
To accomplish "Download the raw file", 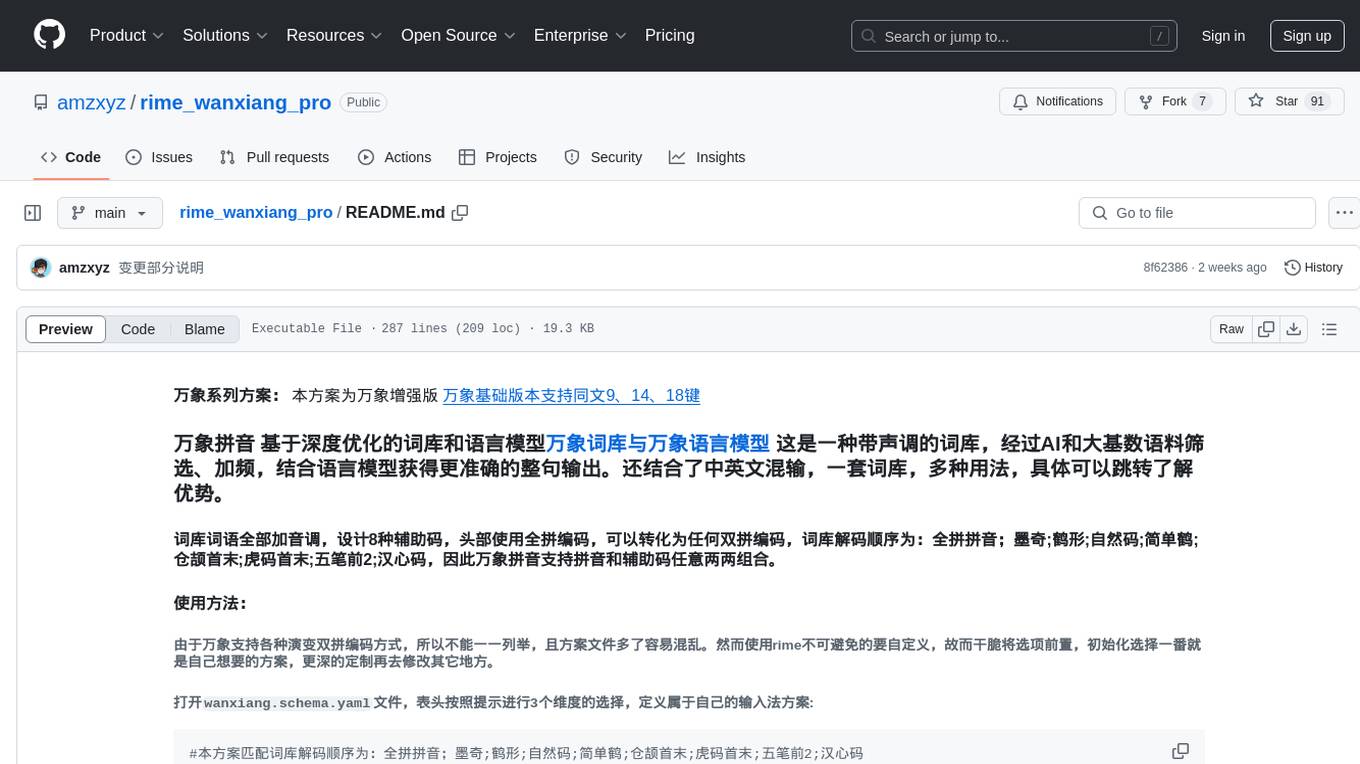I will tap(1294, 329).
